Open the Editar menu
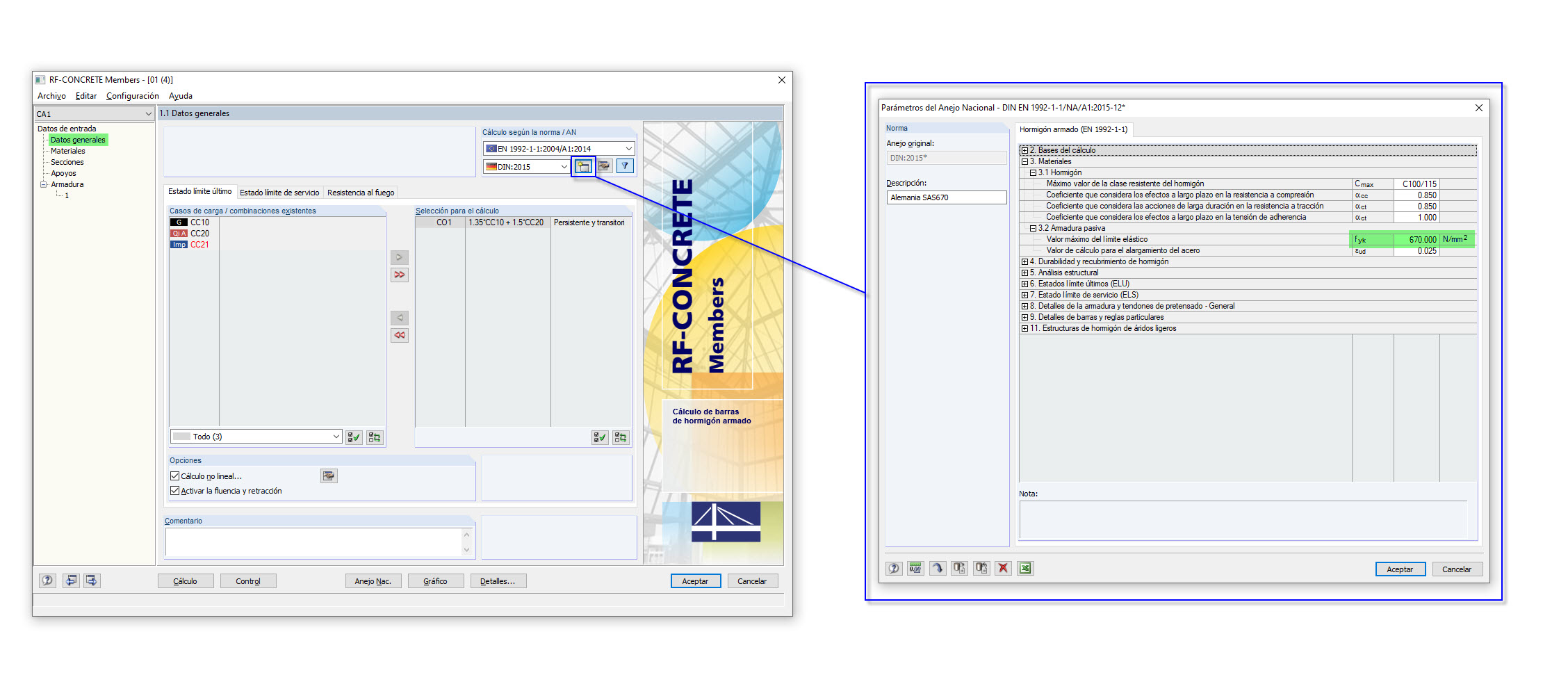Screen dimensions: 1568x698 pyautogui.click(x=86, y=96)
